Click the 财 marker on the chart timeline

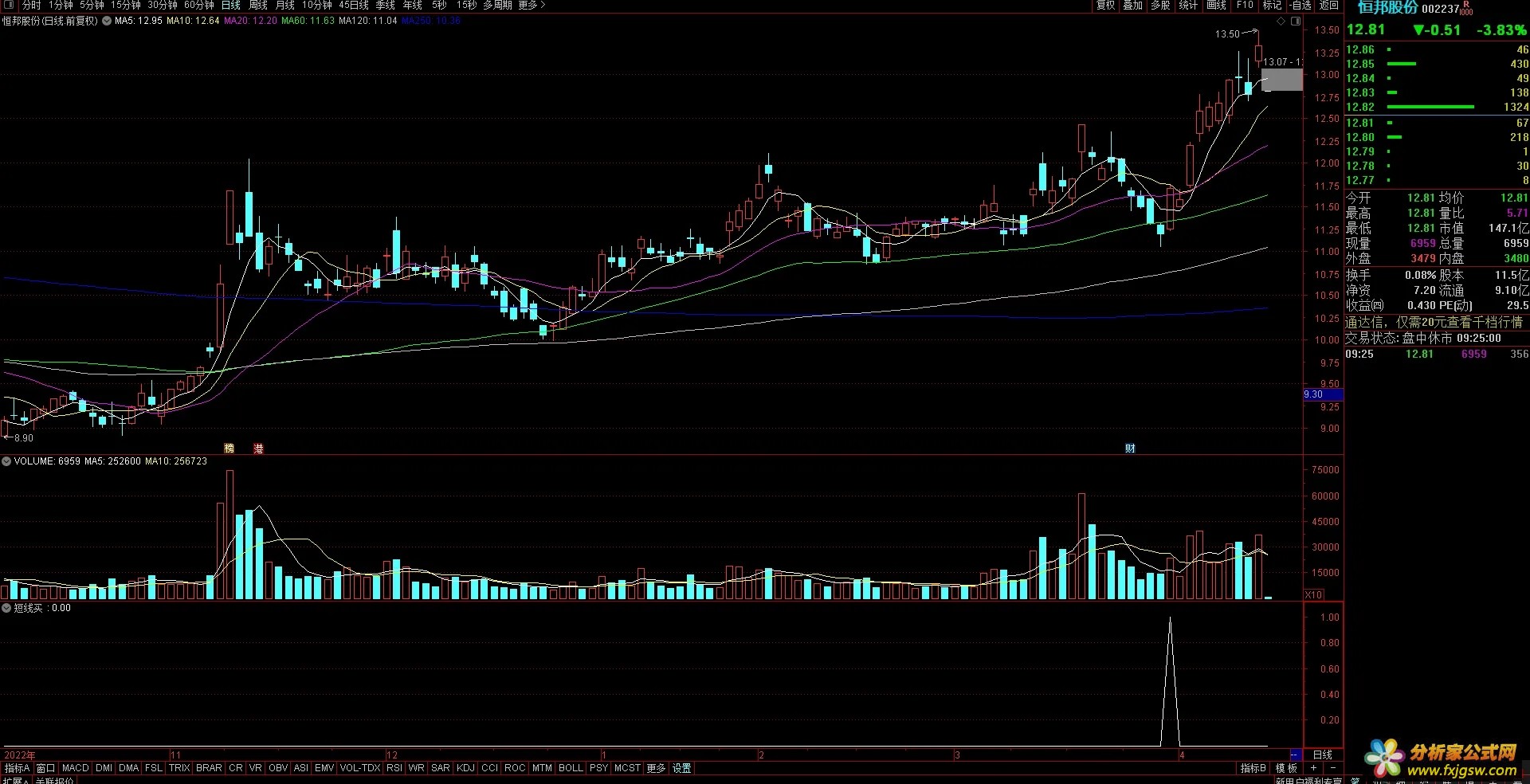[1130, 449]
